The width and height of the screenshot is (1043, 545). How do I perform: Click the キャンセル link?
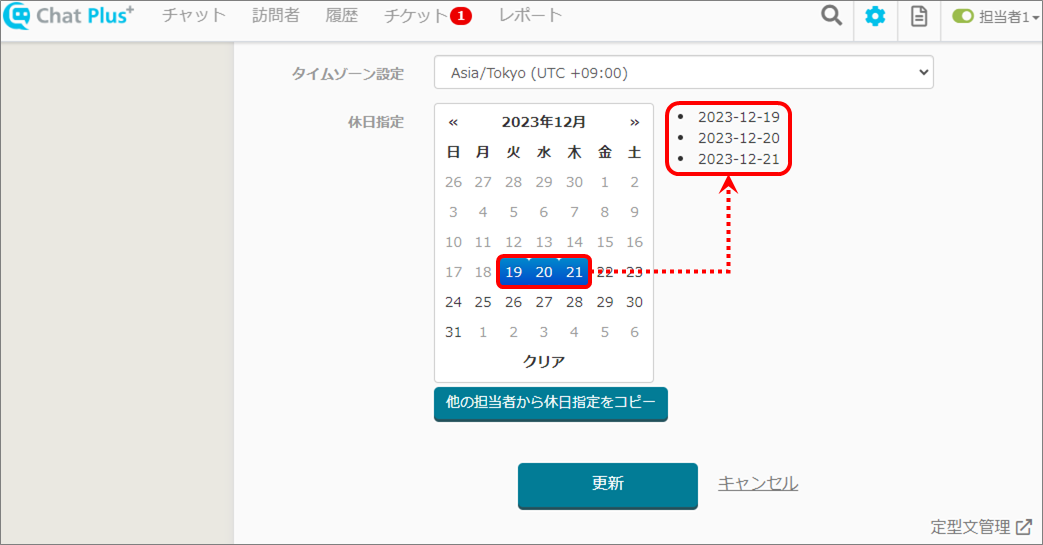757,484
